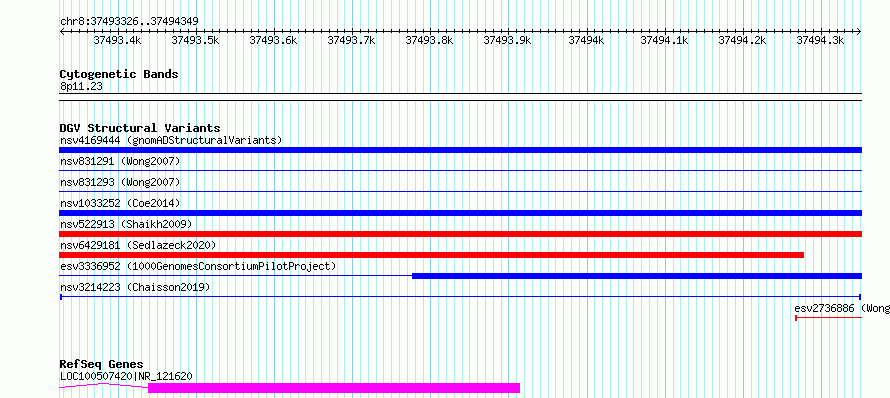The image size is (890, 398).
Task: Open the nsv6429181 (Sedlazeck2020) label
Action: pos(138,245)
